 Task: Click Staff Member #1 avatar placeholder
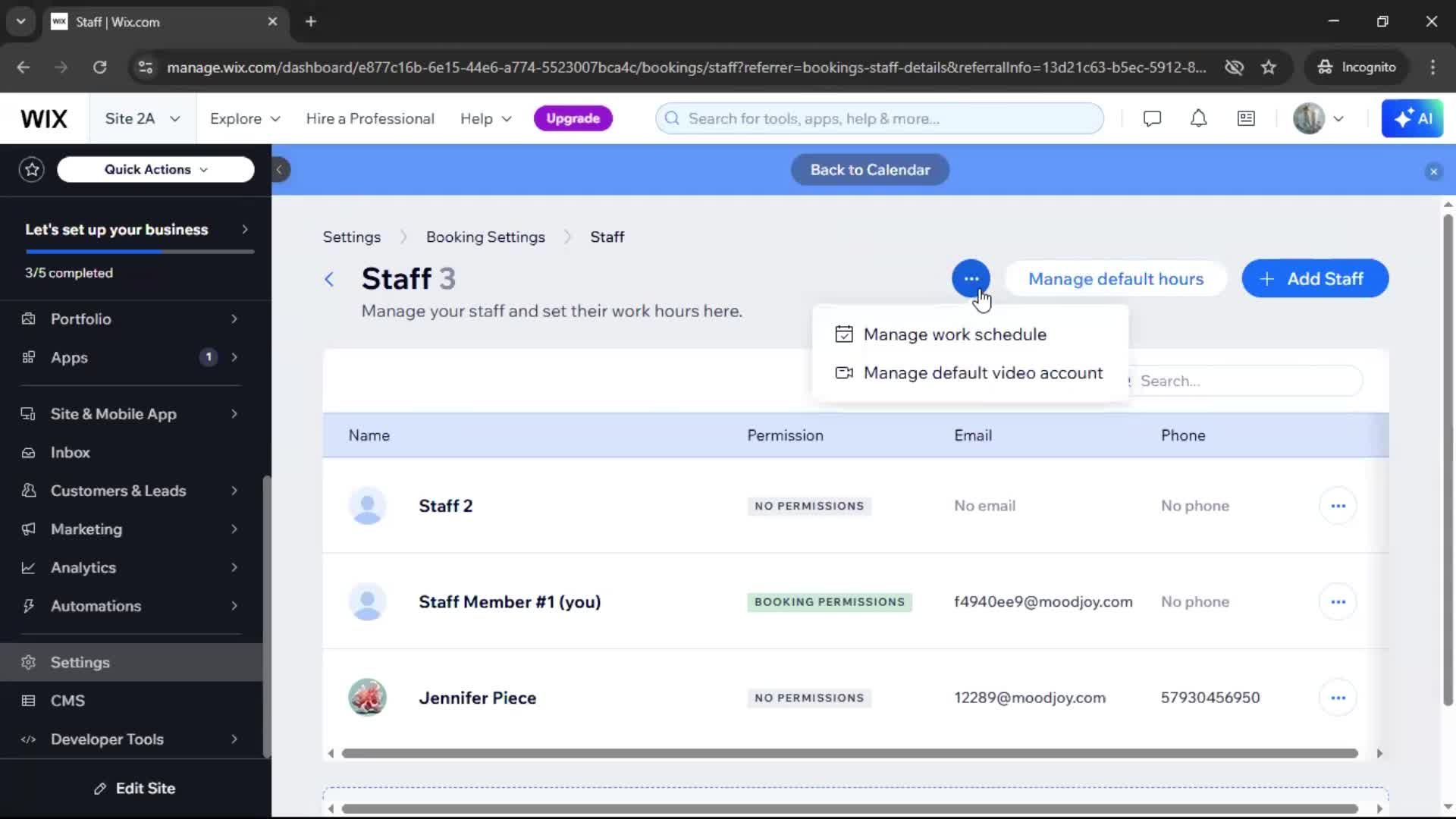coord(368,602)
